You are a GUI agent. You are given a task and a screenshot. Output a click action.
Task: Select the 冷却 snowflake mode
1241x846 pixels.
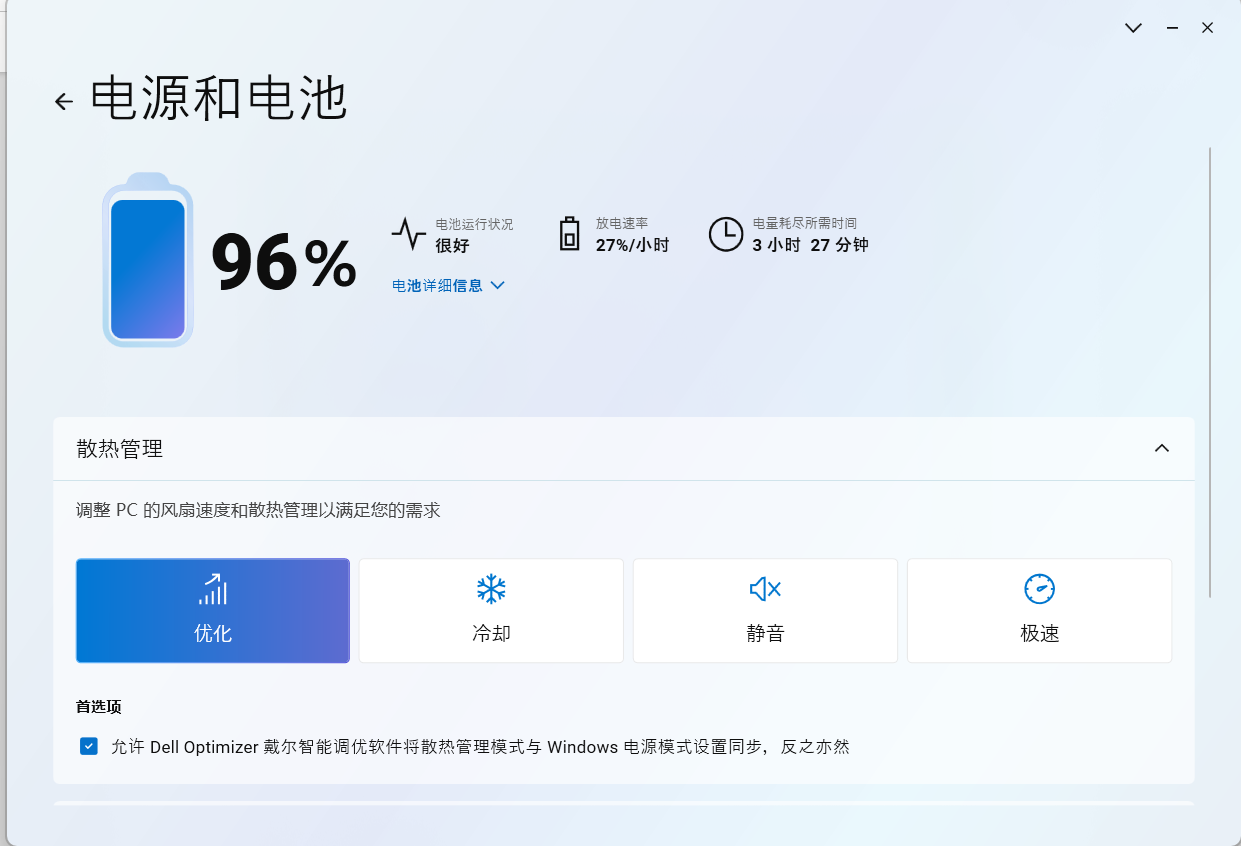point(491,611)
